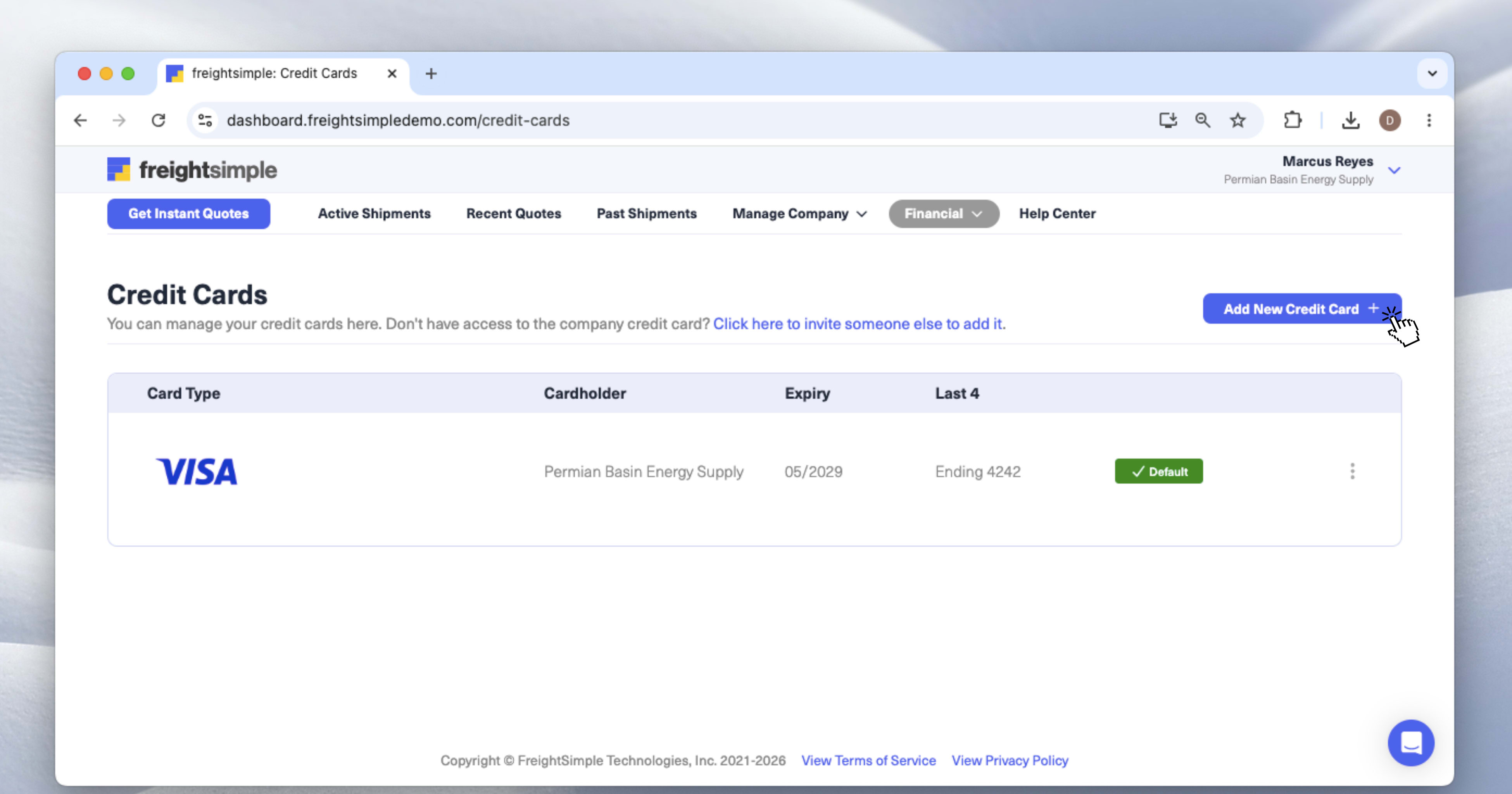
Task: Click the green Default badge
Action: click(x=1159, y=472)
